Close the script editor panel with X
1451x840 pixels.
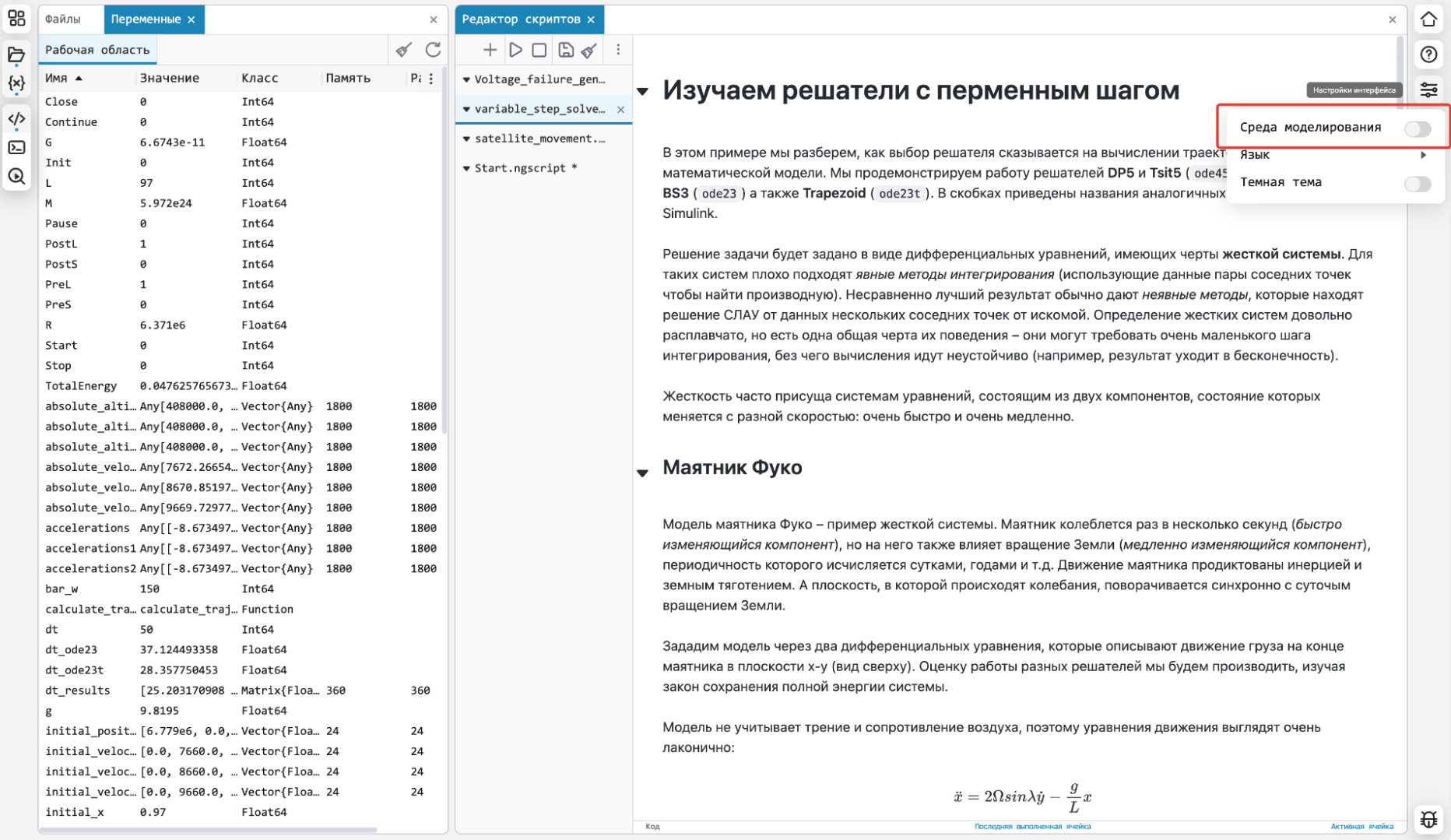[1393, 19]
